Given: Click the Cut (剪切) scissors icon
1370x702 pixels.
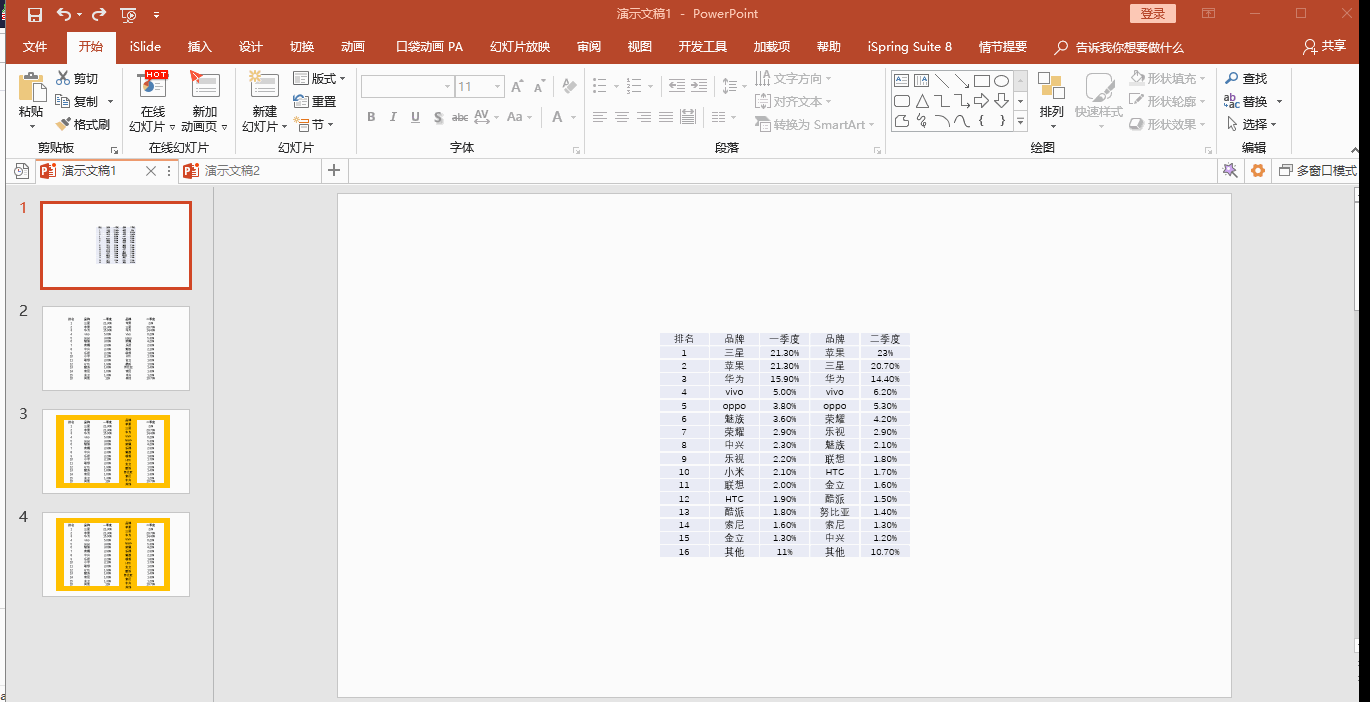Looking at the screenshot, I should [x=63, y=78].
